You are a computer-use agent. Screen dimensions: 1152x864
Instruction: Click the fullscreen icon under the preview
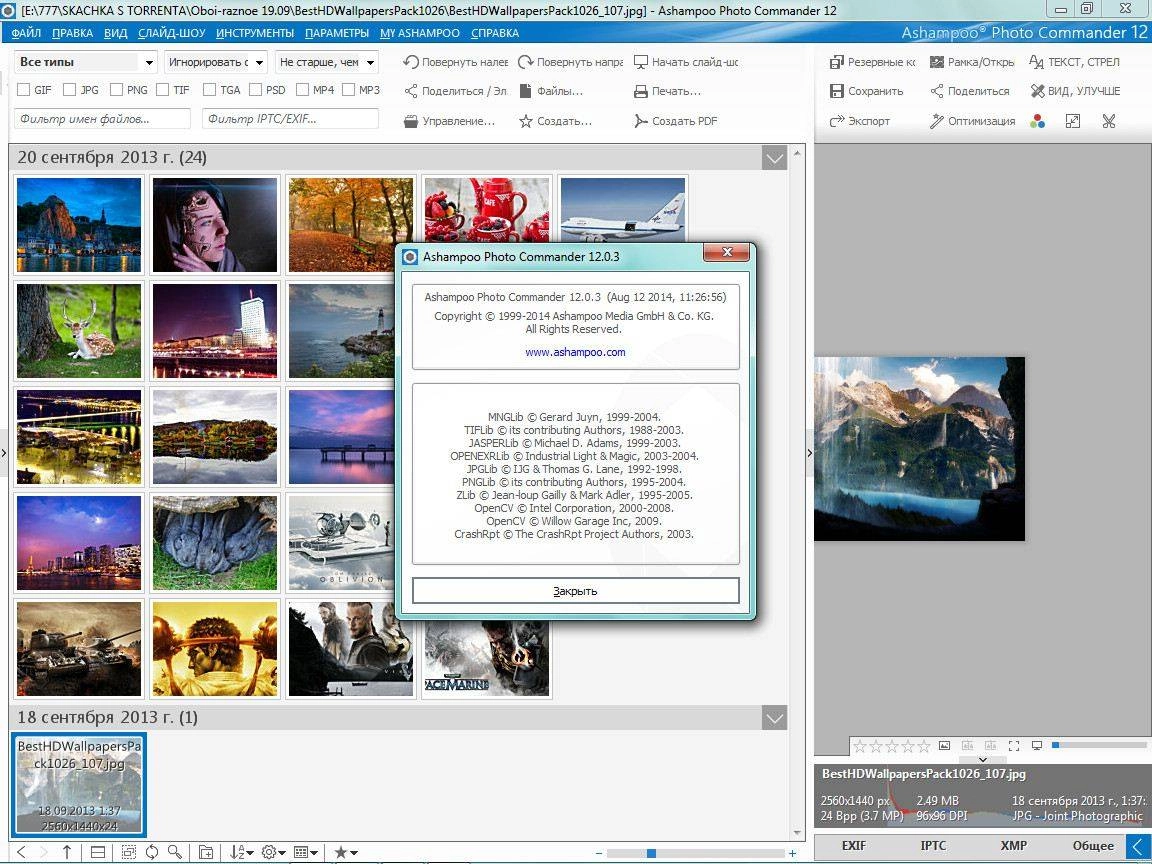click(x=1014, y=746)
